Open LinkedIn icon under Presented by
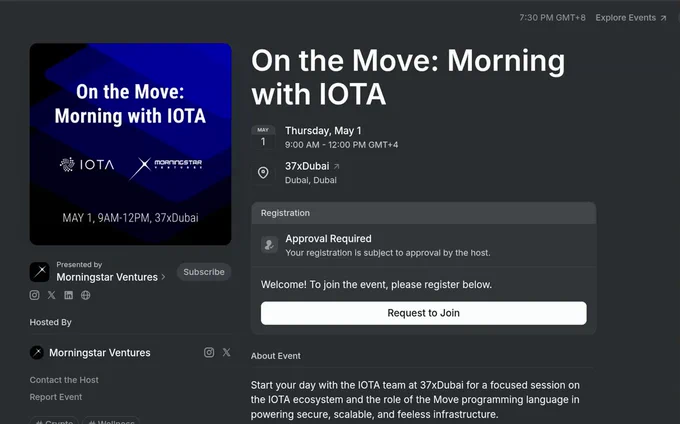This screenshot has width=680, height=424. [69, 295]
